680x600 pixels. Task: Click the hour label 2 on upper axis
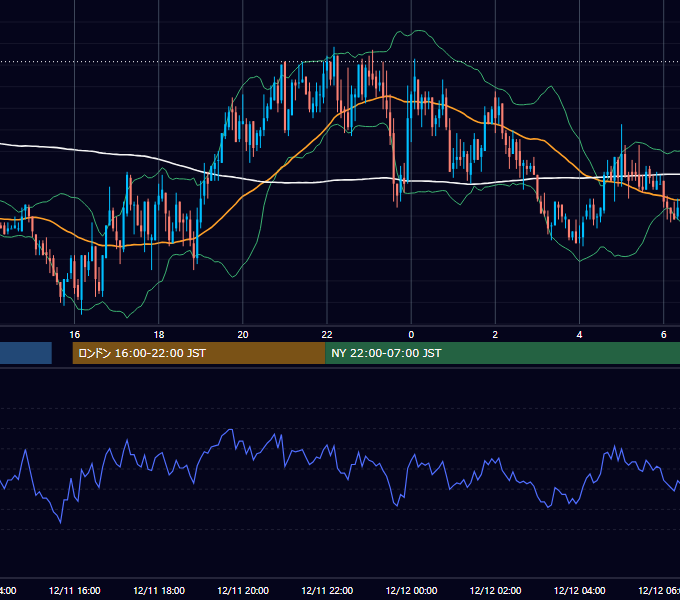(x=495, y=335)
